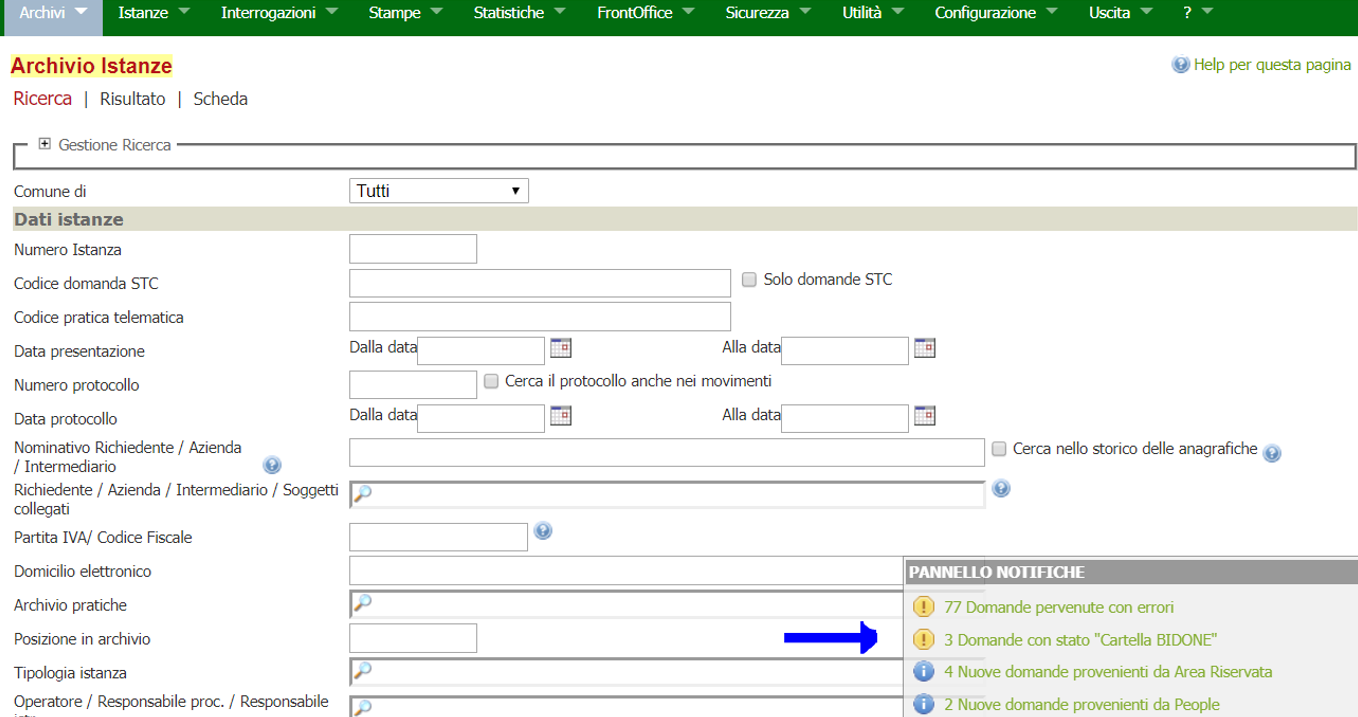The width and height of the screenshot is (1358, 717).
Task: Open calendar for Data protocollo end date
Action: click(x=924, y=416)
